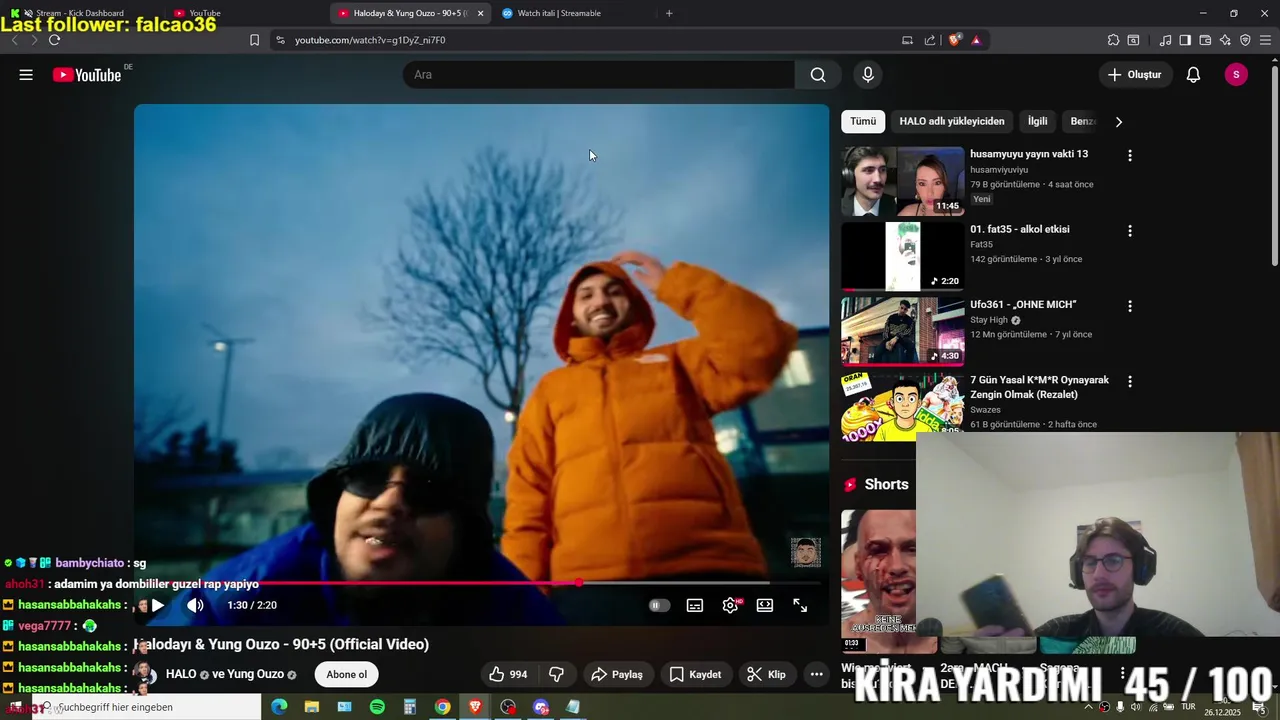Switch to Watch itali Streamable tab
Image resolution: width=1280 pixels, height=720 pixels.
click(559, 13)
